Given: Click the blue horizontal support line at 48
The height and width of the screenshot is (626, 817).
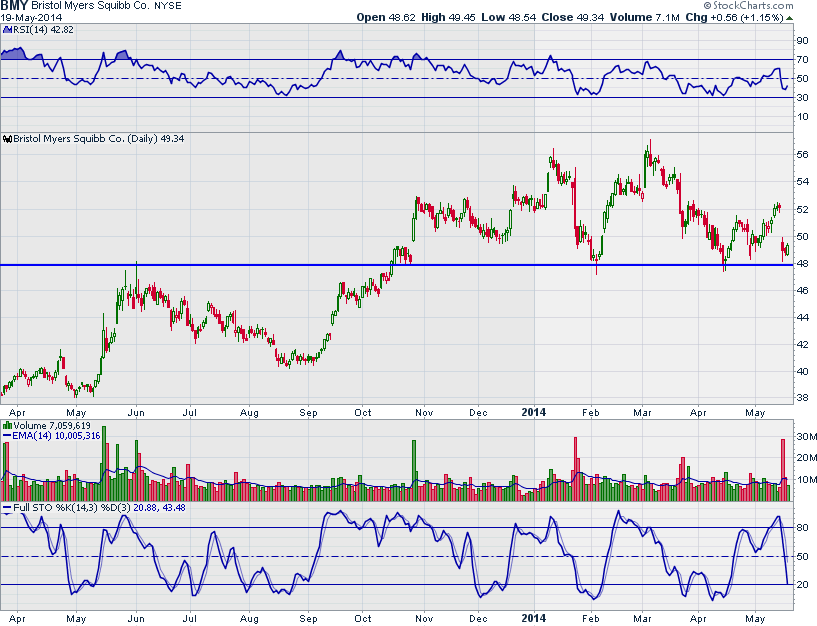Looking at the screenshot, I should [397, 265].
